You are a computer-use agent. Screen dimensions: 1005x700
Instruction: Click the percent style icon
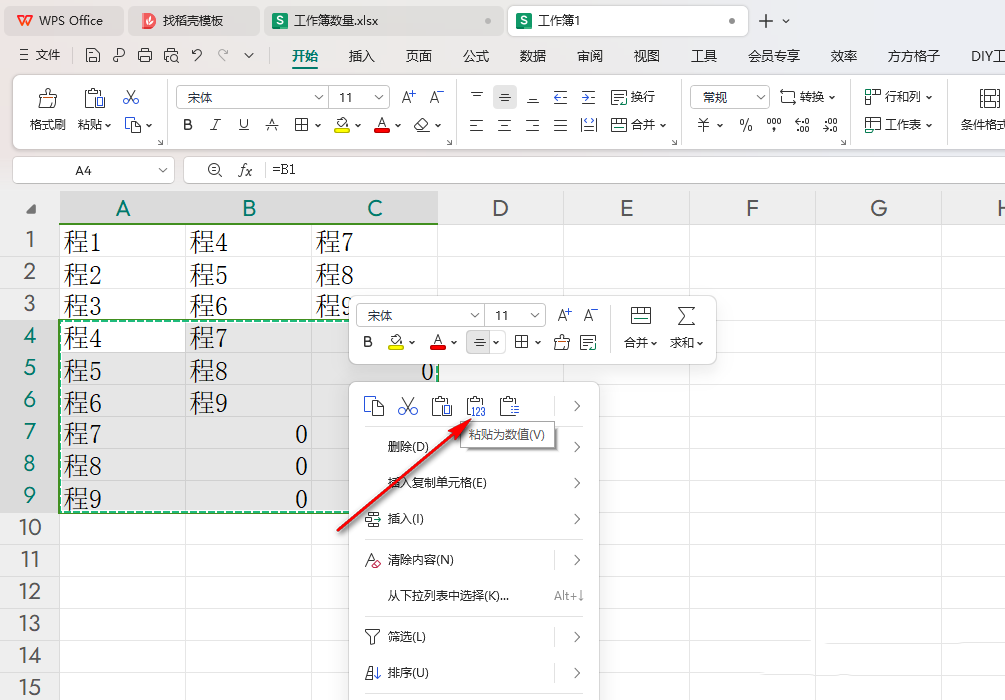click(745, 125)
